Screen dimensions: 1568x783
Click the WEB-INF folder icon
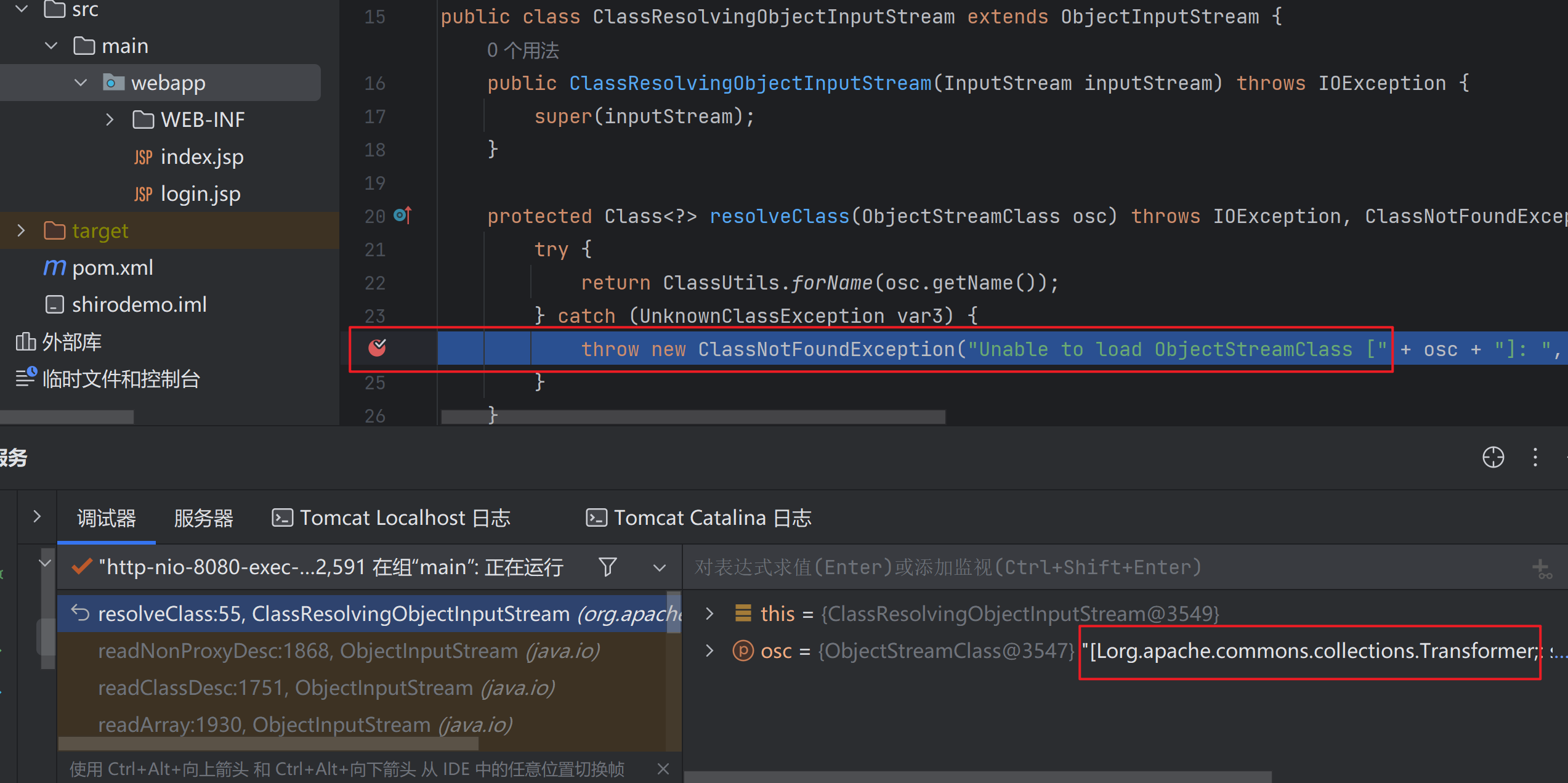click(x=143, y=120)
